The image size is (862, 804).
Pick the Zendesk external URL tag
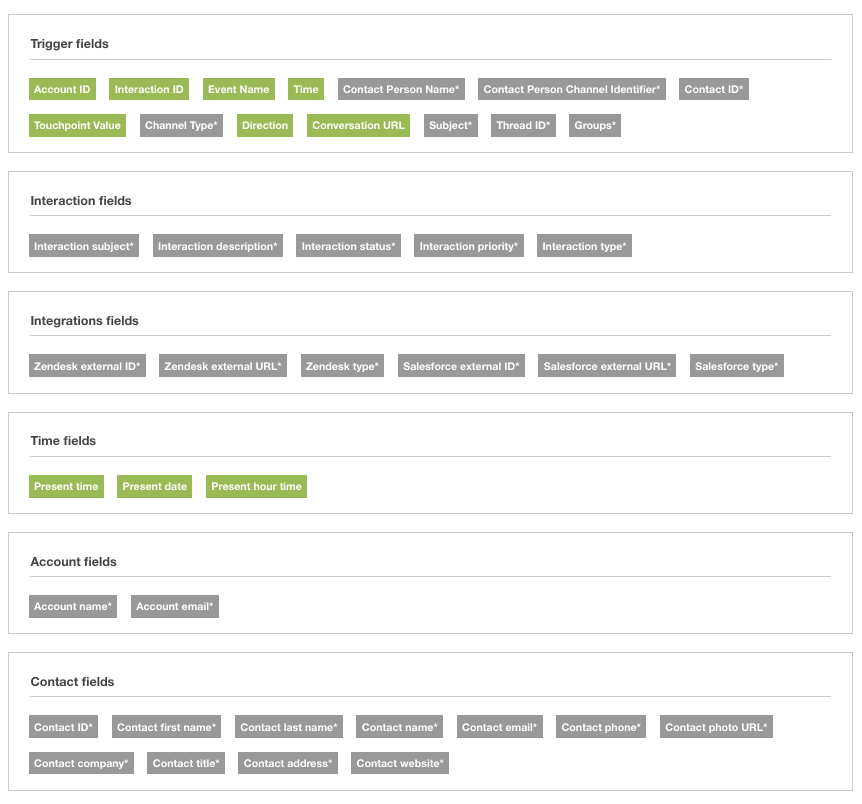(x=223, y=367)
